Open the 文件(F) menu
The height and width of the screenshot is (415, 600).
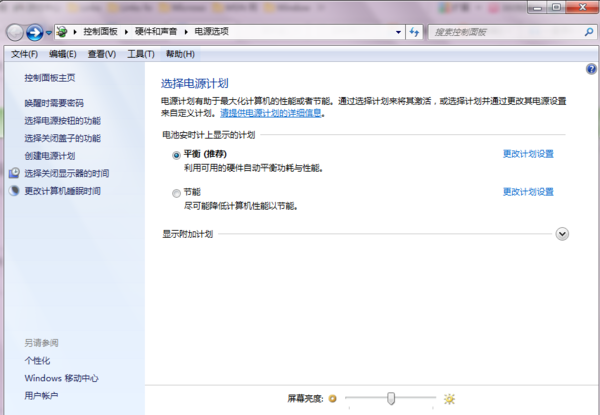pyautogui.click(x=24, y=54)
